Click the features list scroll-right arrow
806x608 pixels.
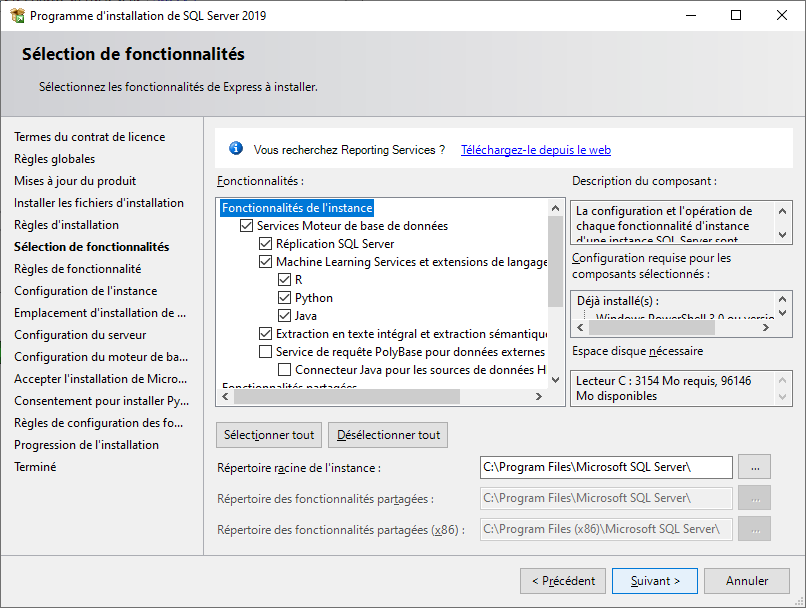[x=539, y=396]
